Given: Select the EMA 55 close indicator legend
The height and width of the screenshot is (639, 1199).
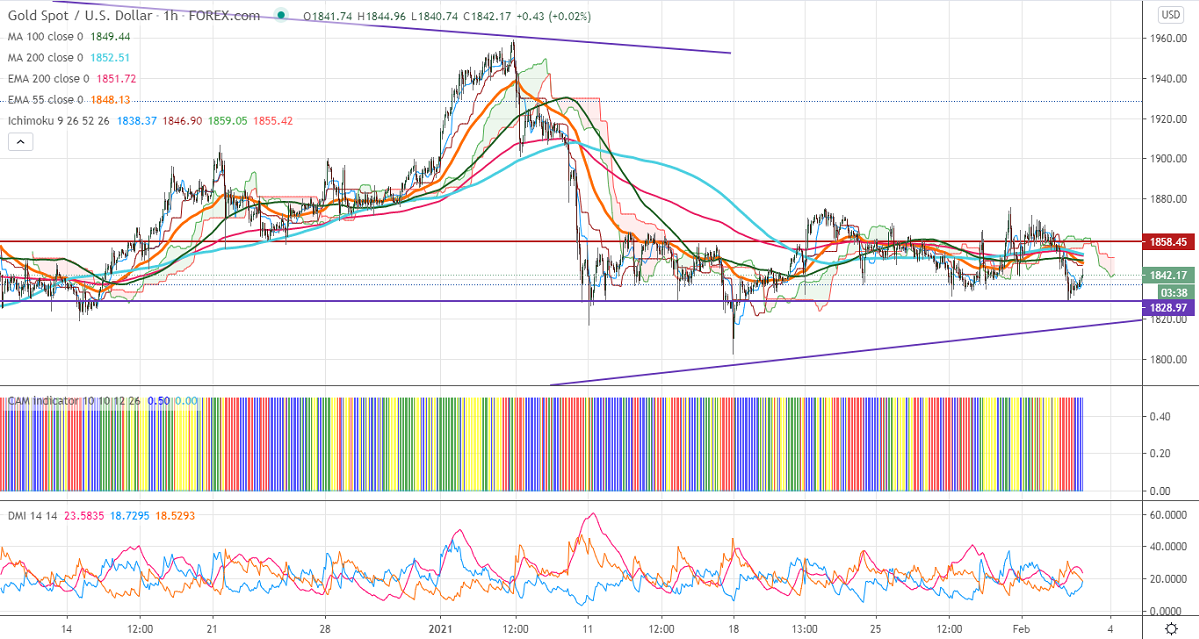Looking at the screenshot, I should tap(45, 99).
